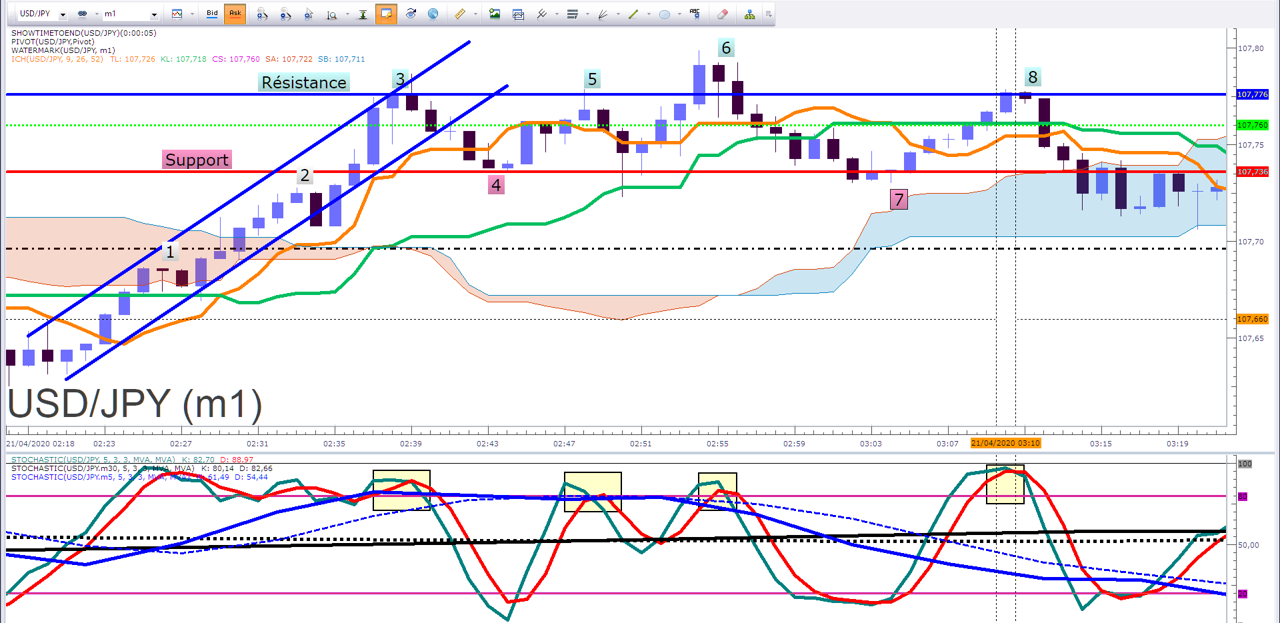
Task: Click the green vertical fit-scale icon
Action: click(363, 14)
